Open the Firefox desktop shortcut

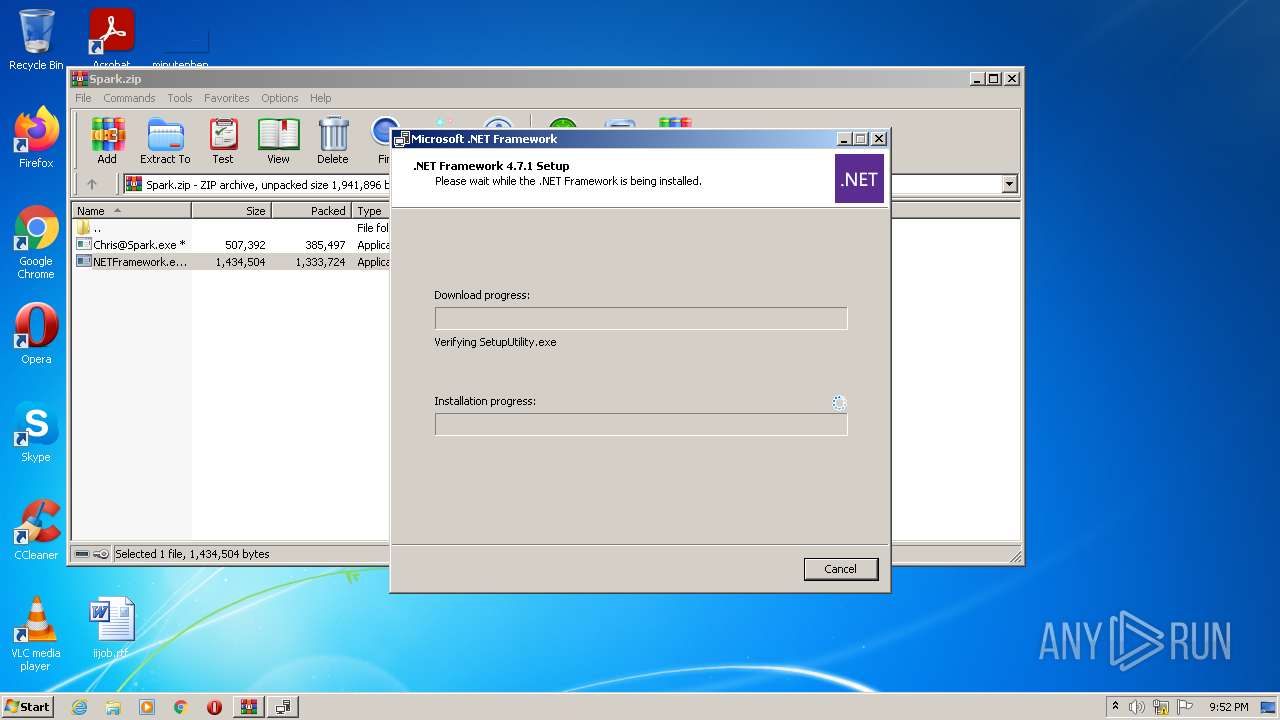click(36, 138)
